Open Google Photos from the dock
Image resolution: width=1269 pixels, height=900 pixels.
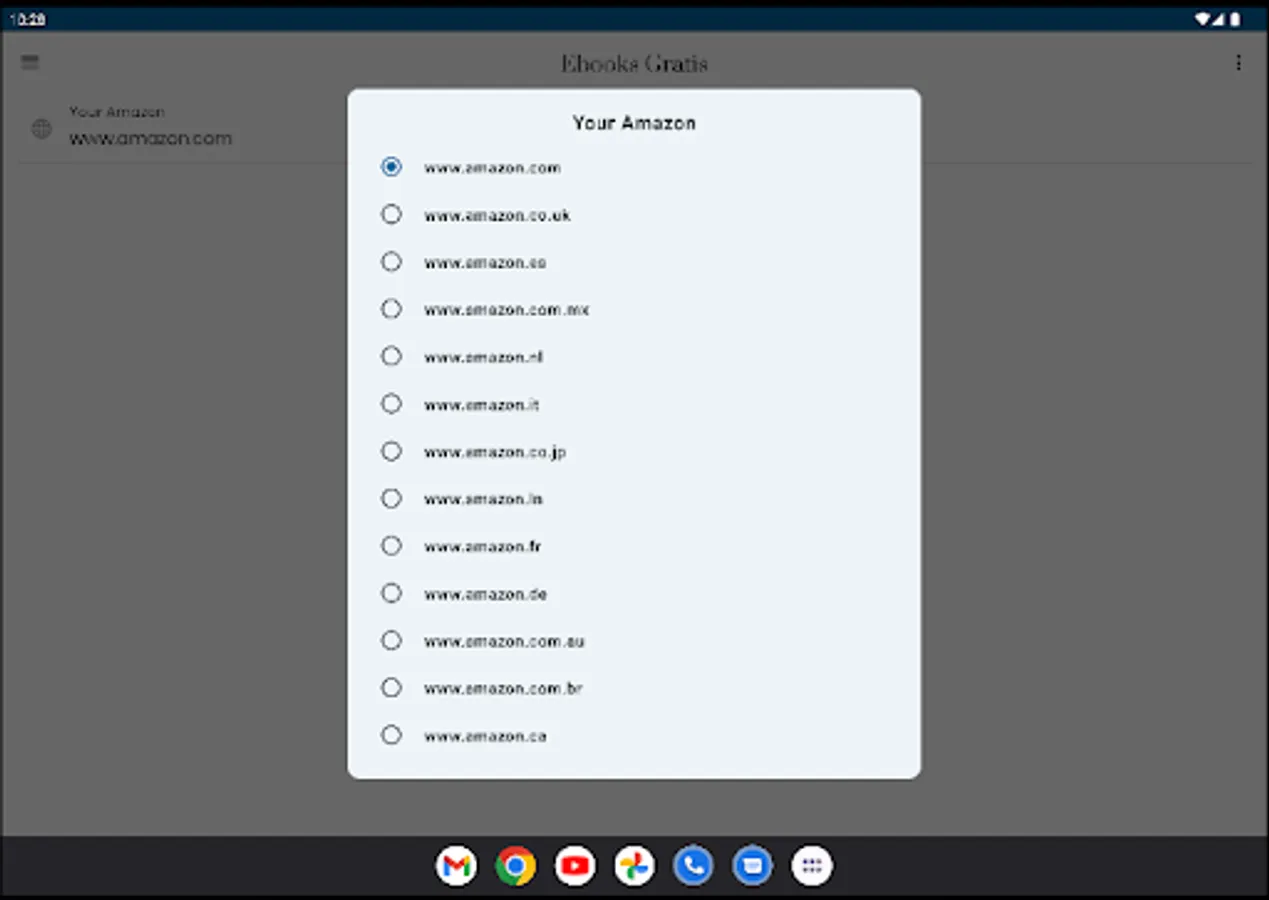[634, 866]
